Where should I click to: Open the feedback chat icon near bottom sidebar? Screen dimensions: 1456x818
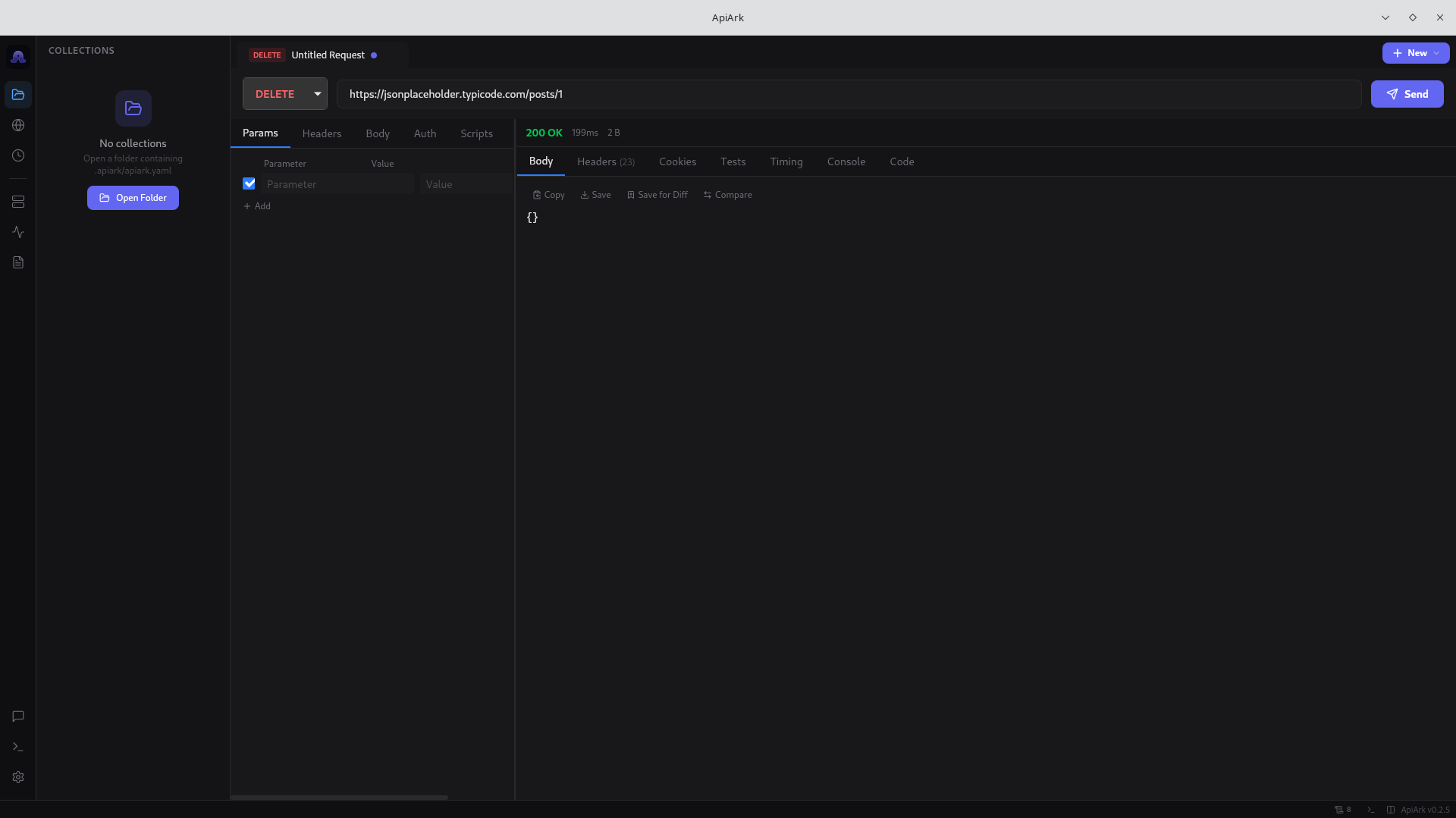17,716
